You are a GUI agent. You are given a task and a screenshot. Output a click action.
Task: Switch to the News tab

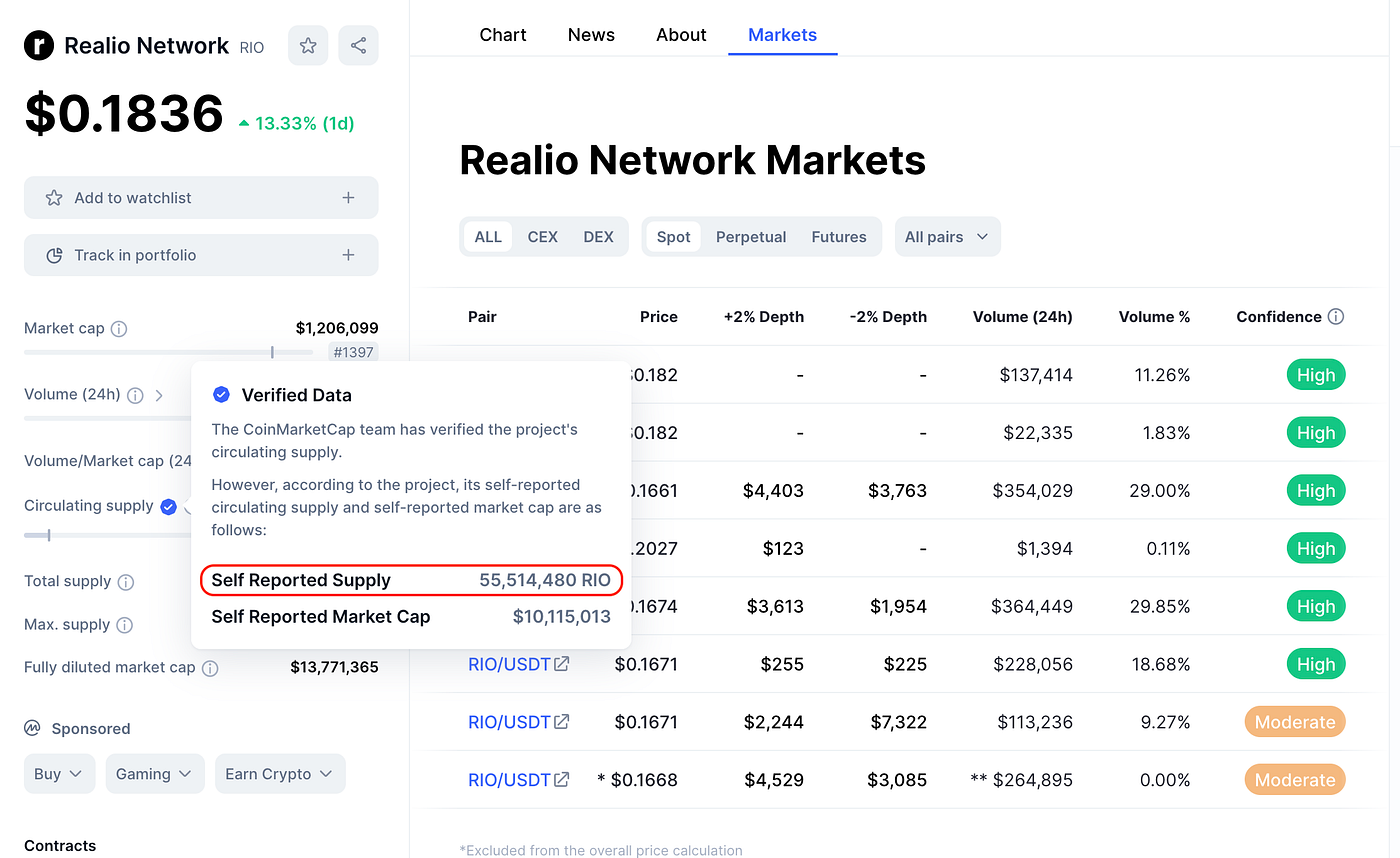pos(591,35)
